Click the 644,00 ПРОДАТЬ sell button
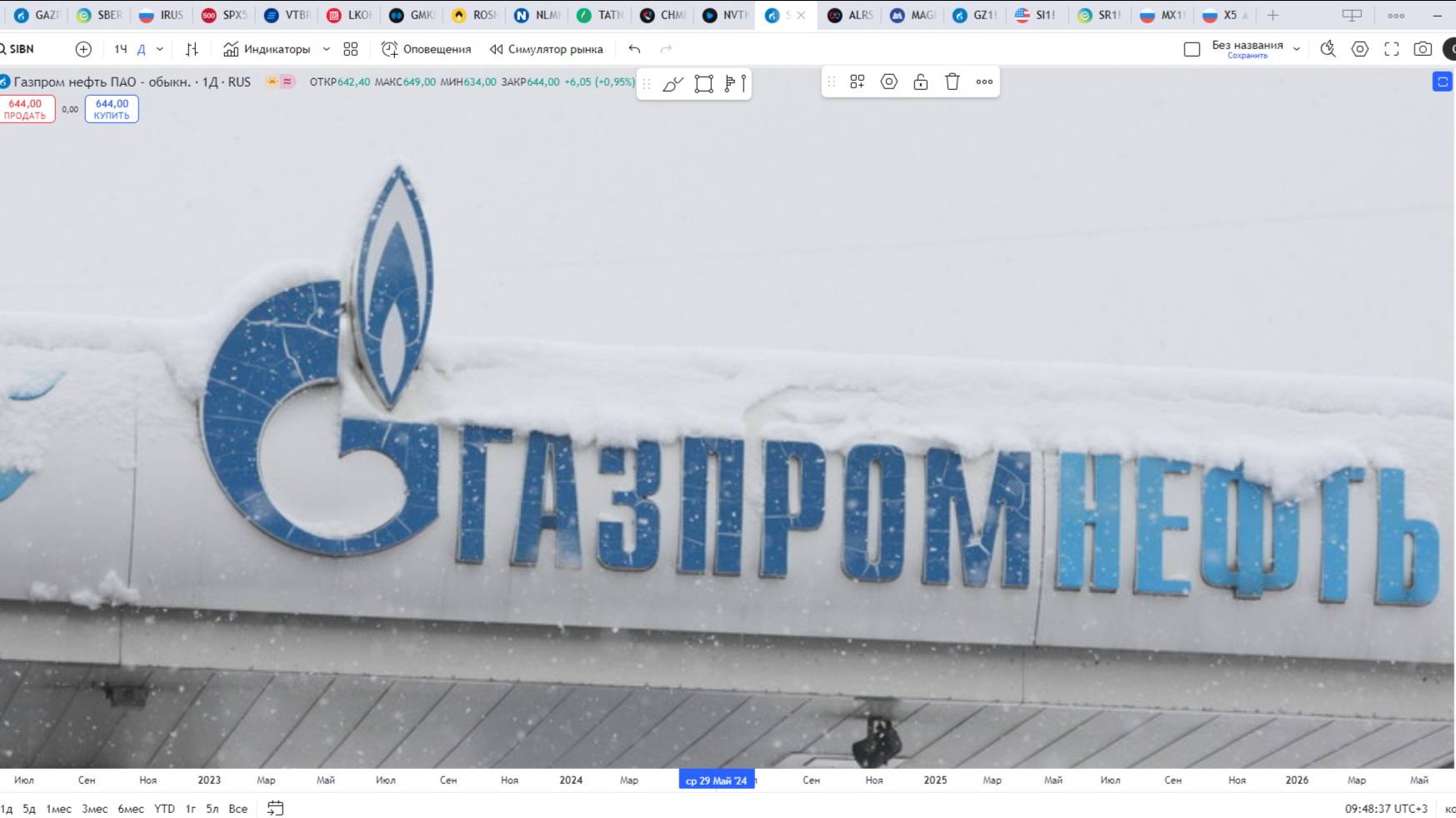Image resolution: width=1456 pixels, height=818 pixels. click(26, 109)
